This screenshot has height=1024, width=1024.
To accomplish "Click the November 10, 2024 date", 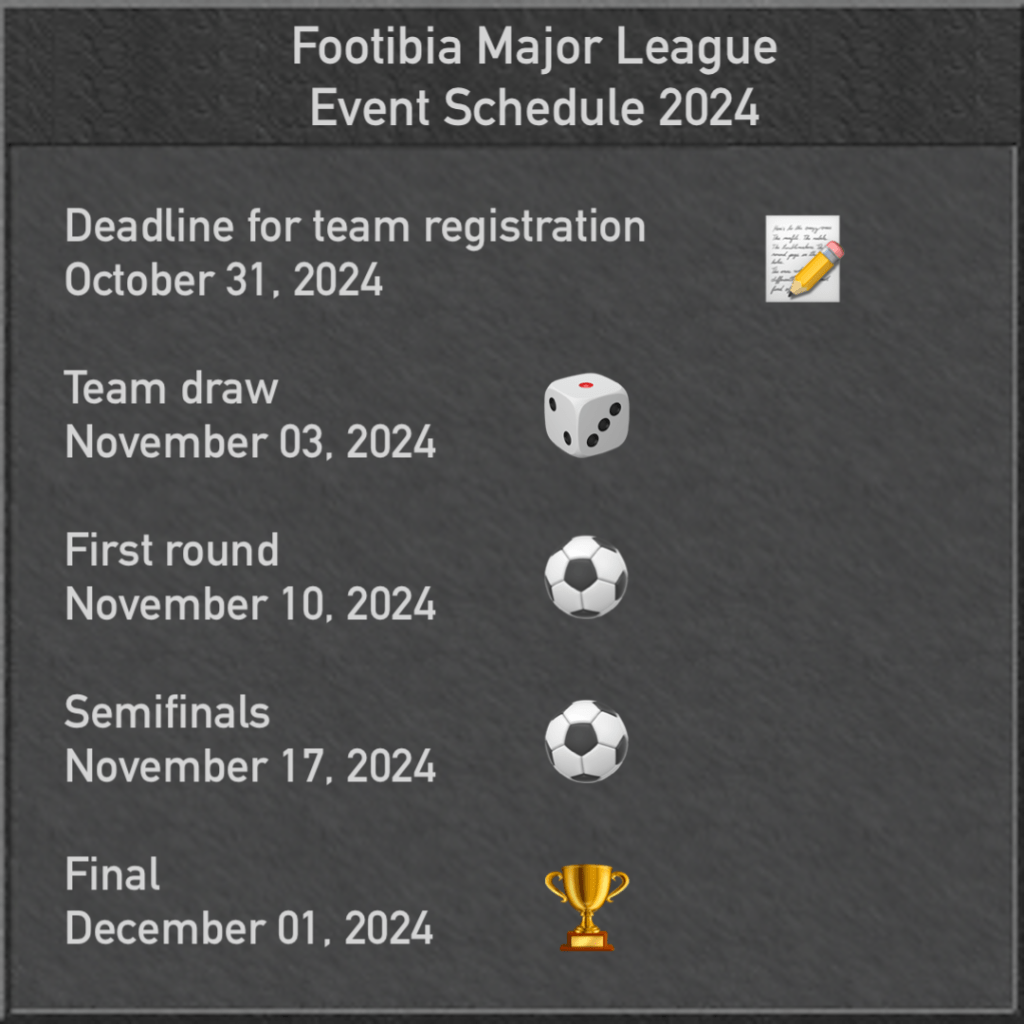I will (250, 604).
